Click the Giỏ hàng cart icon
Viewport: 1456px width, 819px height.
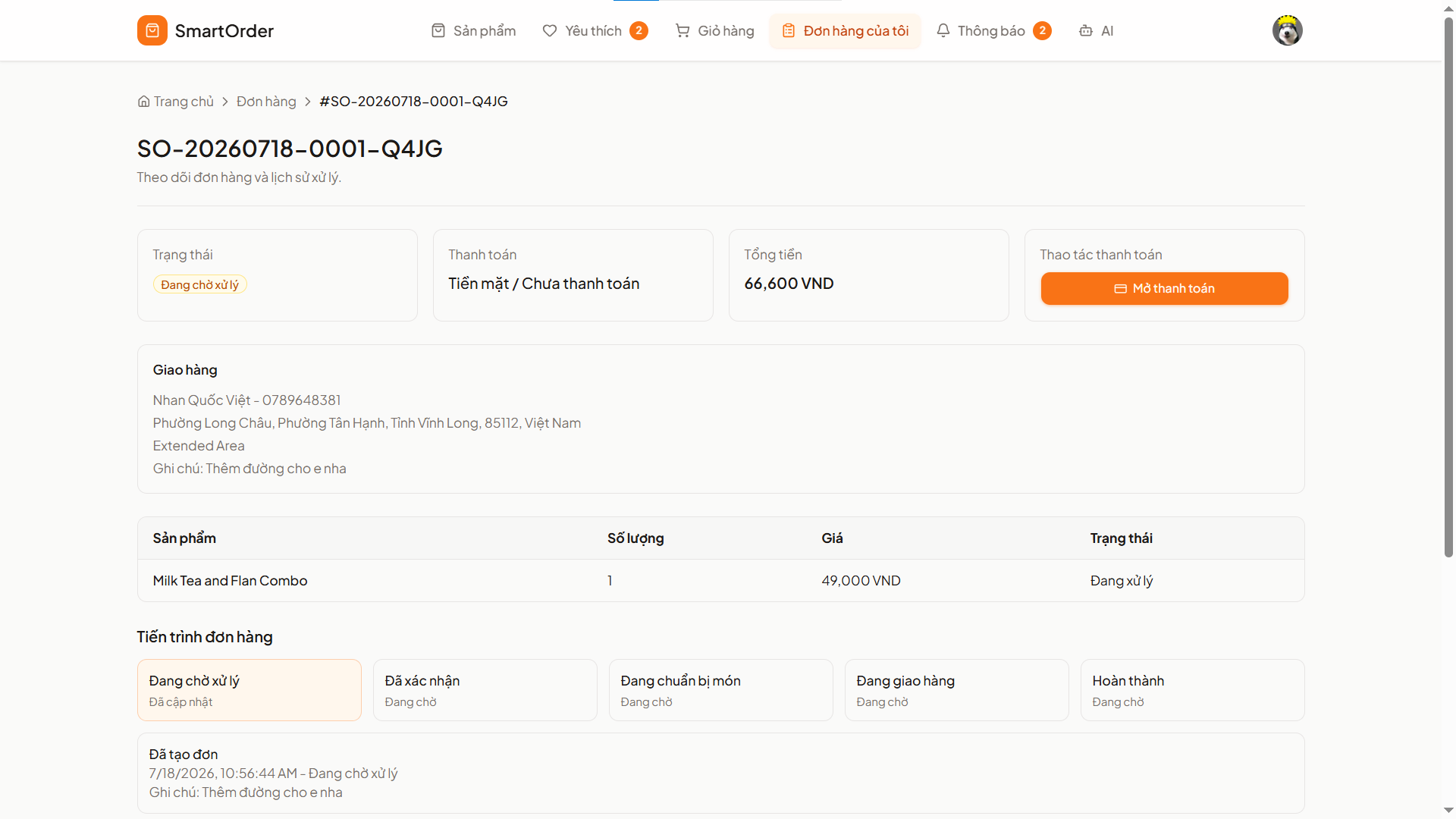click(682, 30)
